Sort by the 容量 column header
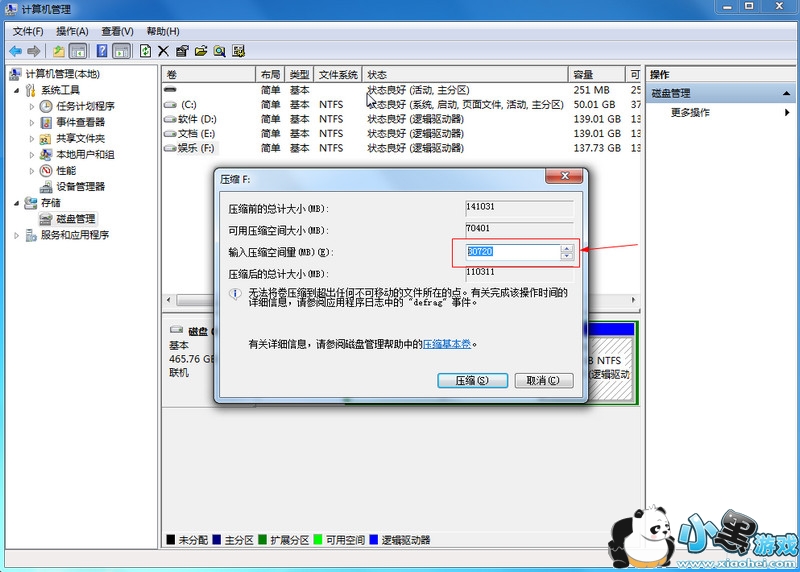The image size is (800, 572). [597, 74]
